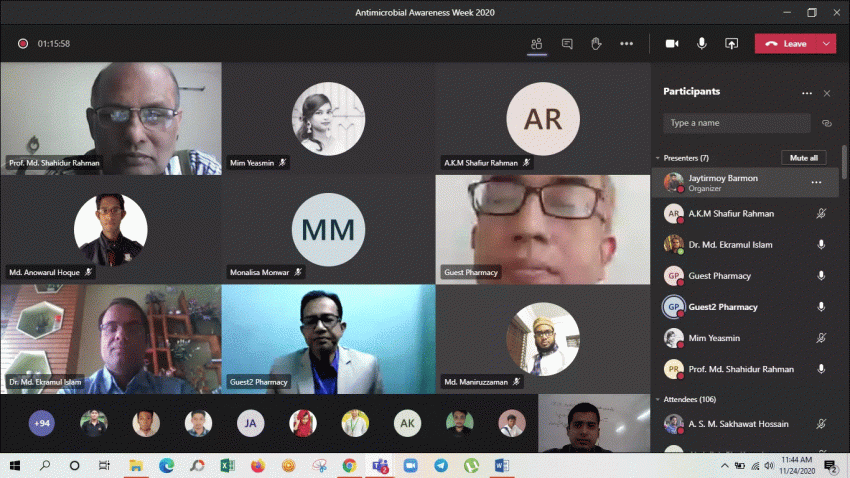Open Task View on taskbar
The width and height of the screenshot is (850, 478).
104,466
